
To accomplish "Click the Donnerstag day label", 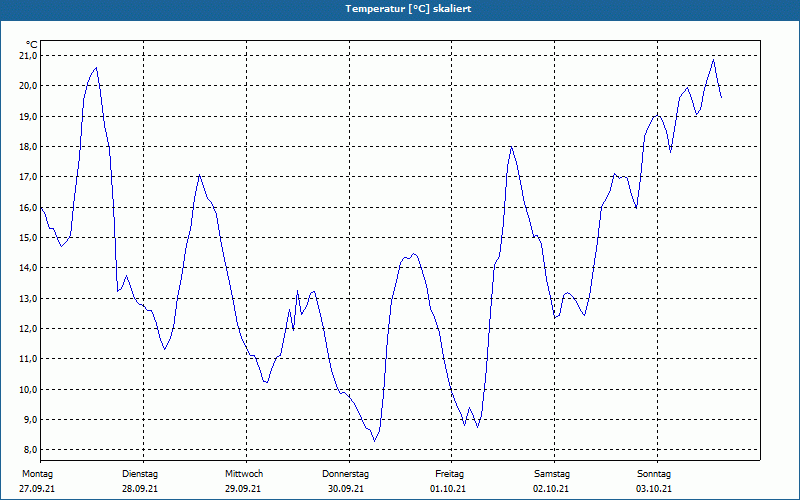I will (345, 474).
